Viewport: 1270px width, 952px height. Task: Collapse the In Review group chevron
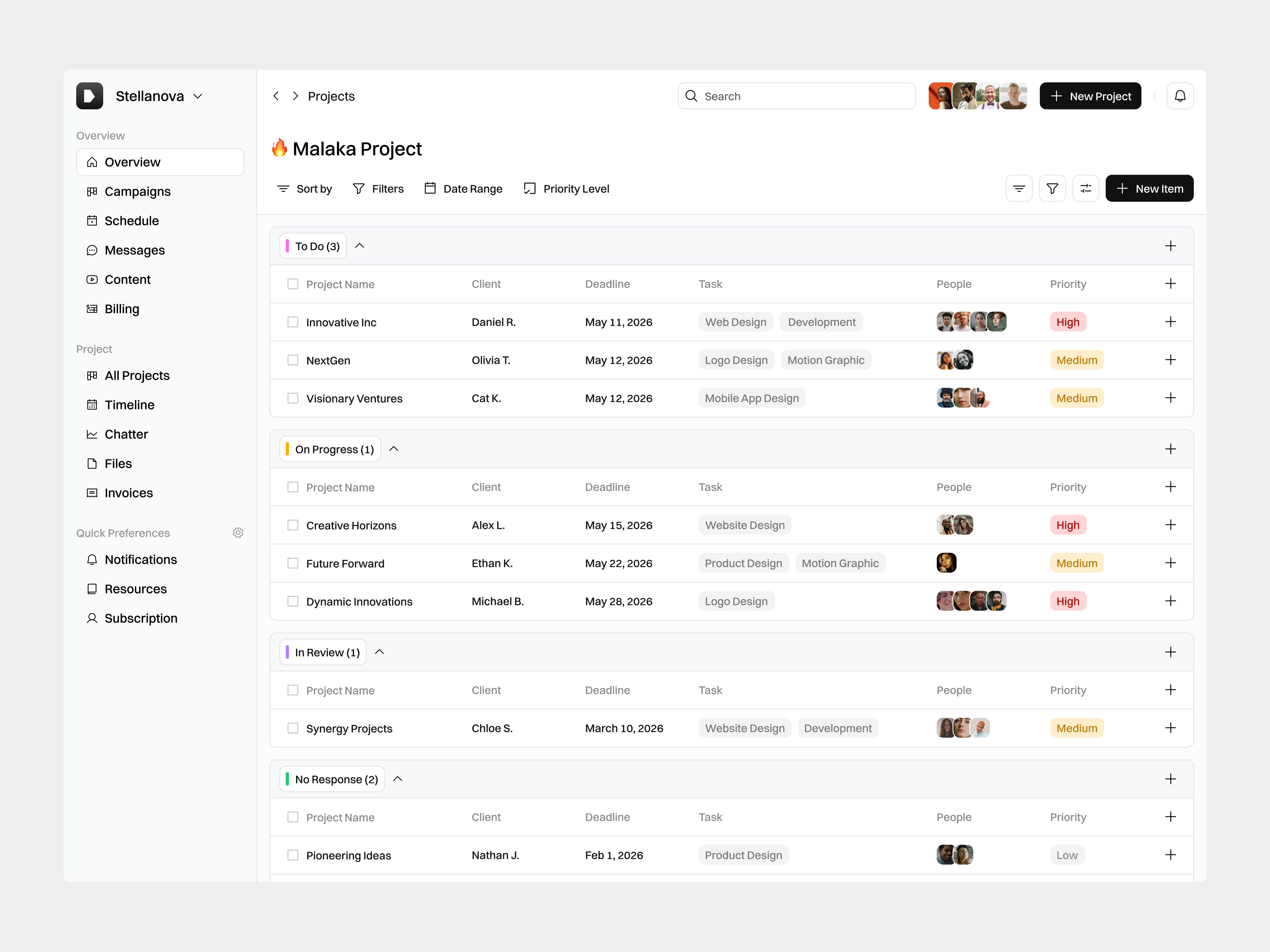379,652
